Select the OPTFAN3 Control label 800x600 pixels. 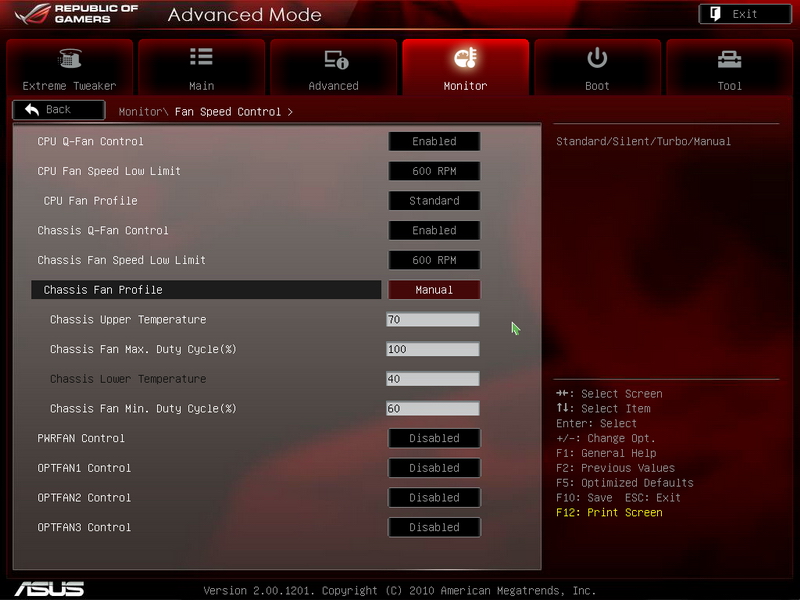[84, 527]
